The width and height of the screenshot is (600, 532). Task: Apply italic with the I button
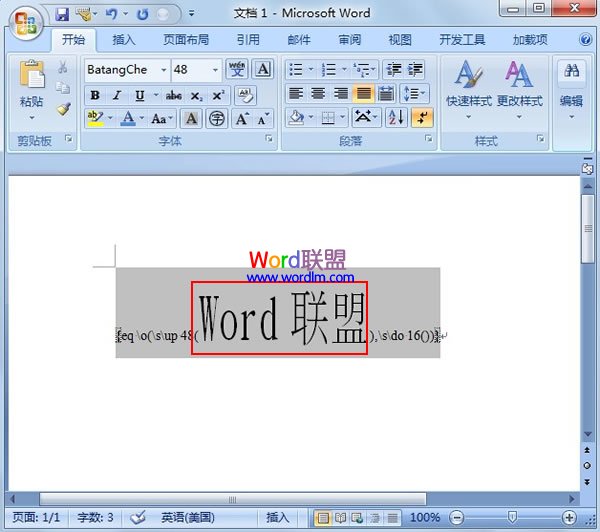pyautogui.click(x=117, y=96)
